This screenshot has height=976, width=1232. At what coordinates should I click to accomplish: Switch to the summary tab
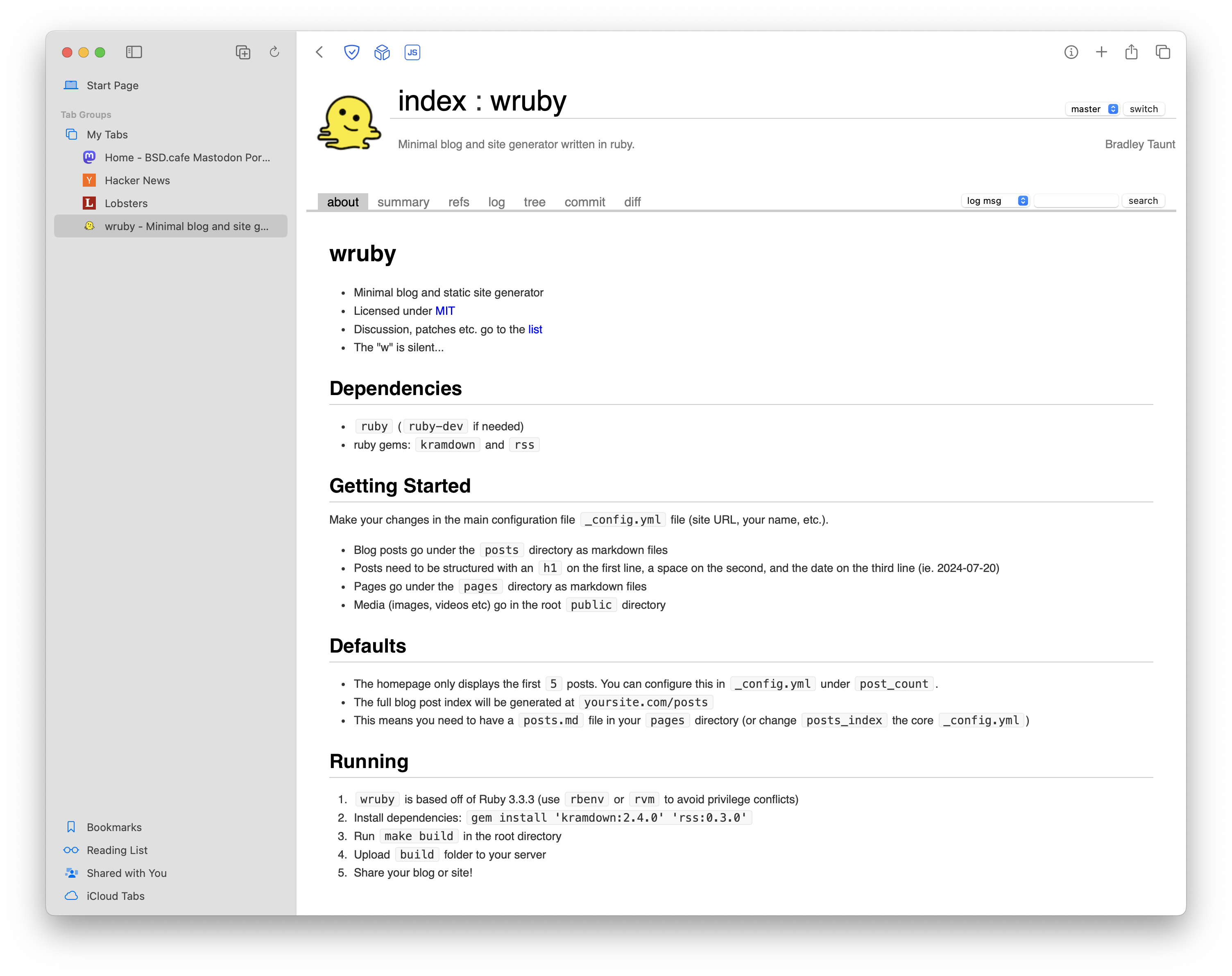402,202
